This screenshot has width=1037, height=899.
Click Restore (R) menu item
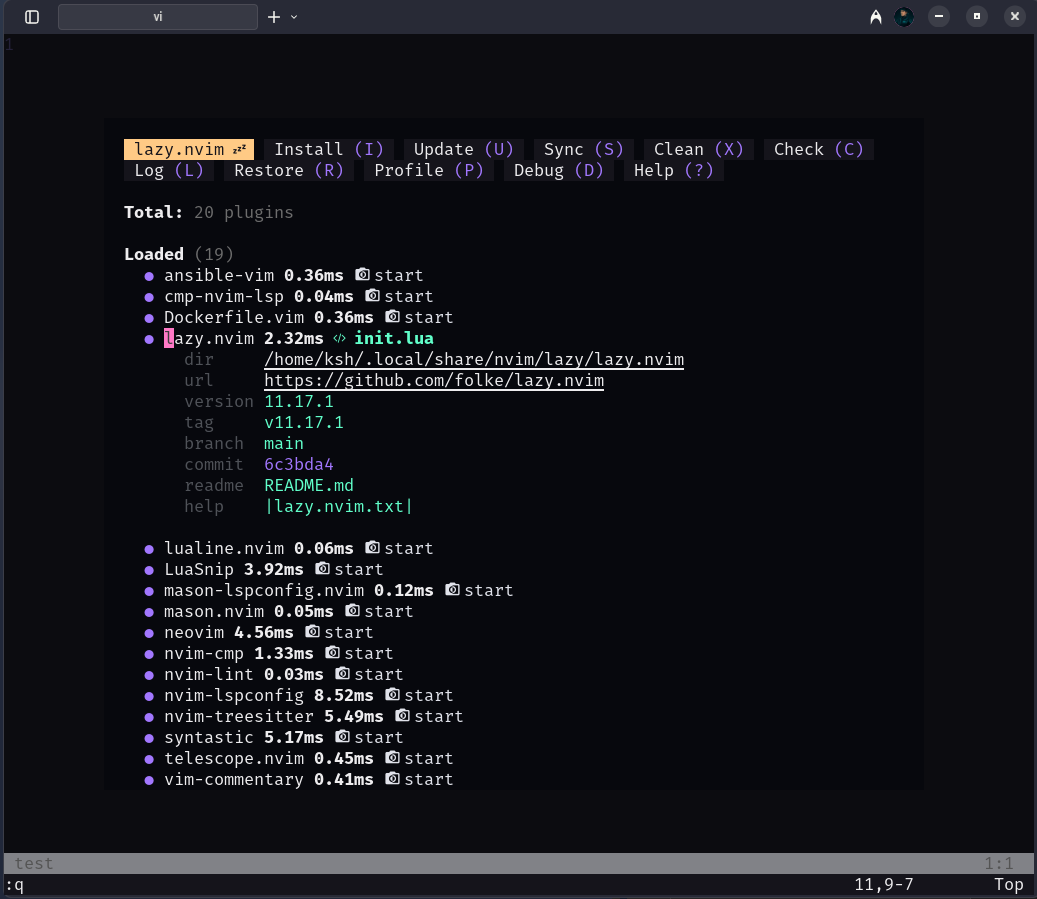(288, 171)
